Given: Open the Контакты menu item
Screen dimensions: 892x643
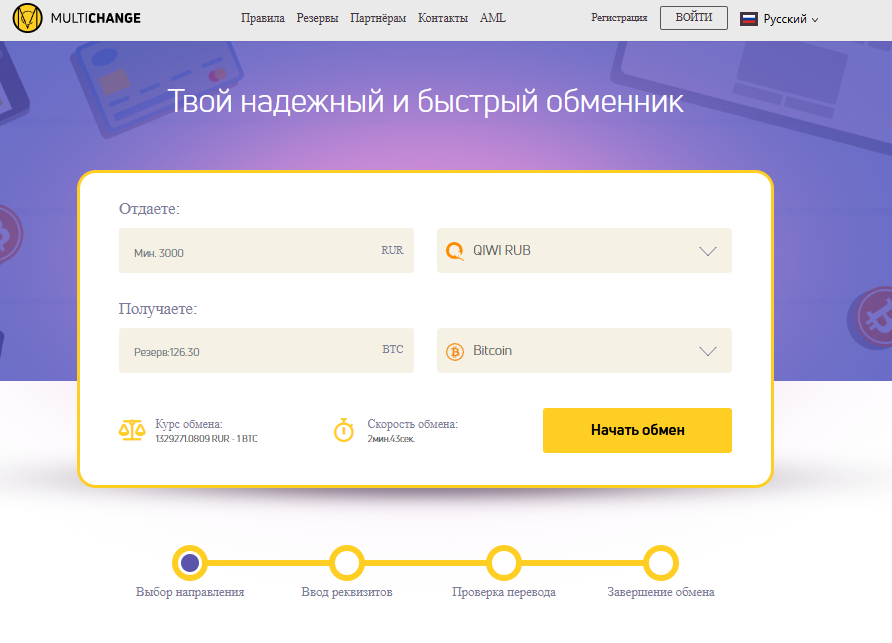Looking at the screenshot, I should (443, 18).
